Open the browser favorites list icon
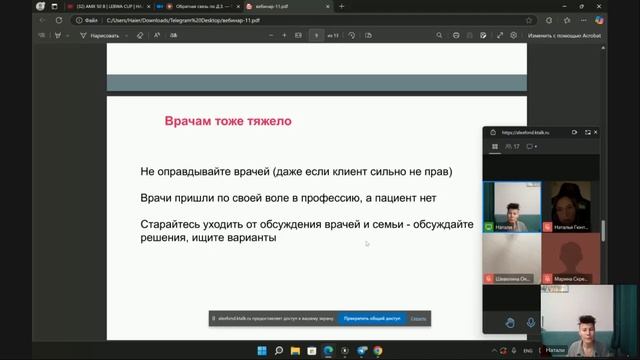The width and height of the screenshot is (640, 360). (567, 20)
